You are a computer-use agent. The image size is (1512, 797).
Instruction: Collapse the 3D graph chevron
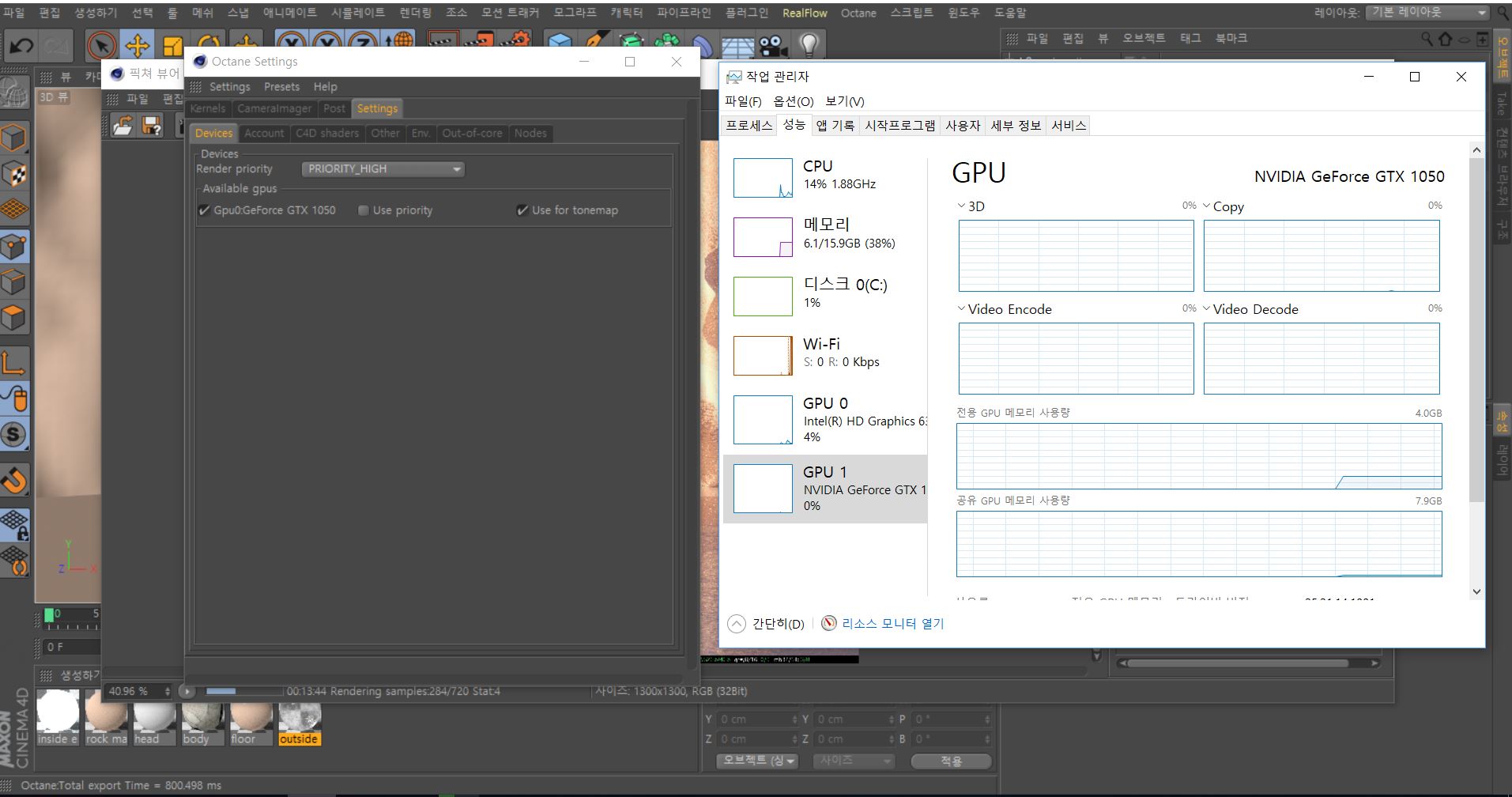coord(961,206)
